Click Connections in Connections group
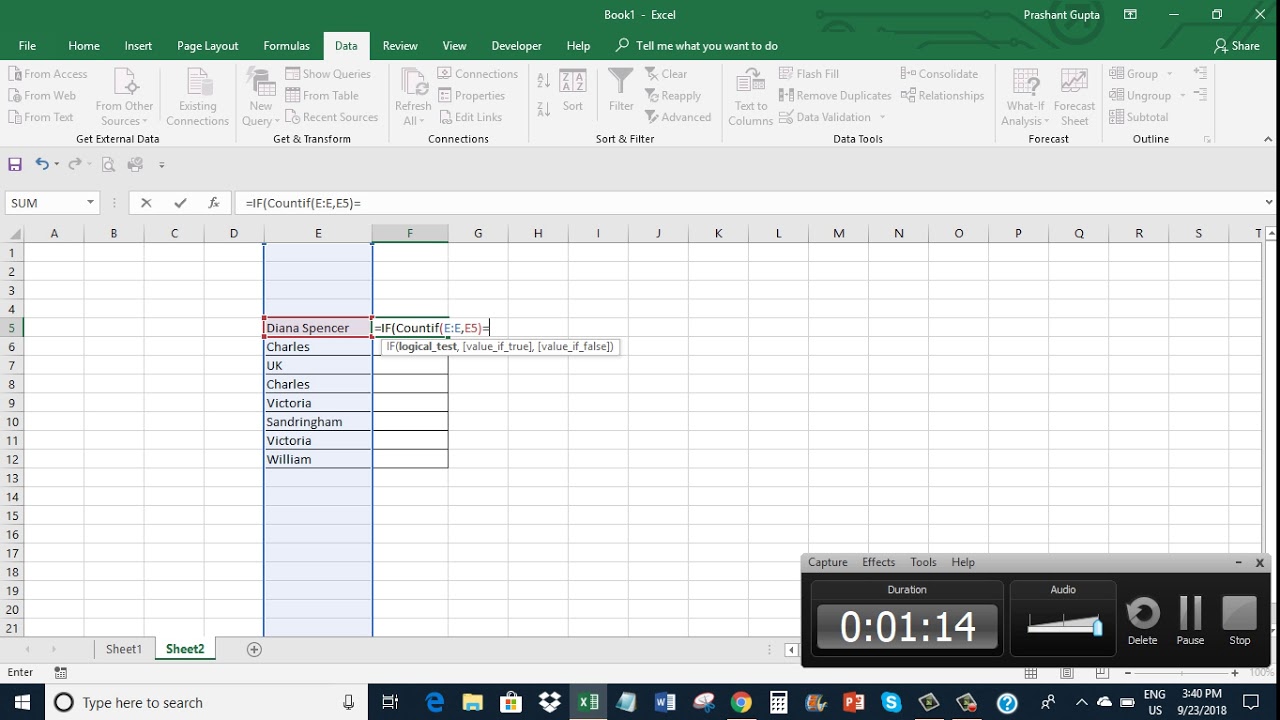The image size is (1280, 720). coord(477,74)
